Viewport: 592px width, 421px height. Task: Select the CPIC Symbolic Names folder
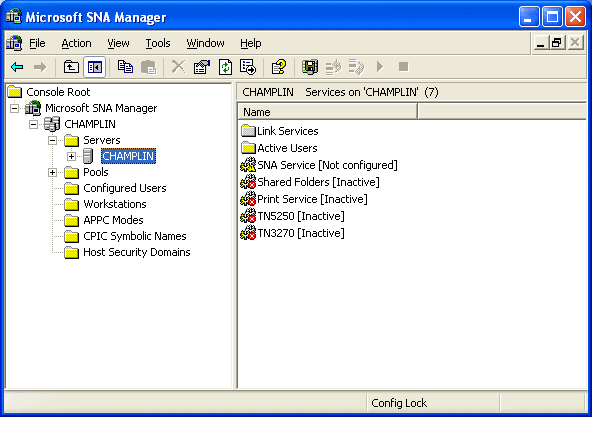tap(135, 236)
